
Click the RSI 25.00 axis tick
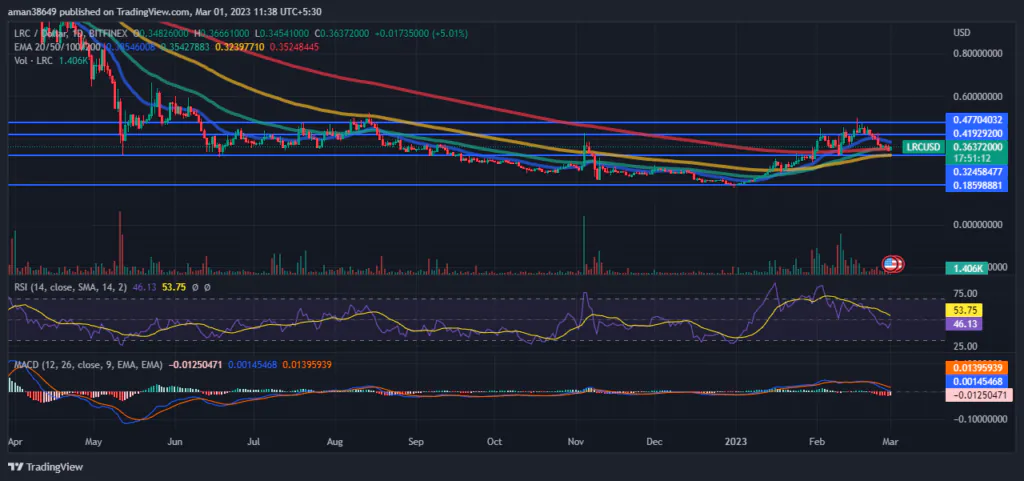click(x=965, y=346)
